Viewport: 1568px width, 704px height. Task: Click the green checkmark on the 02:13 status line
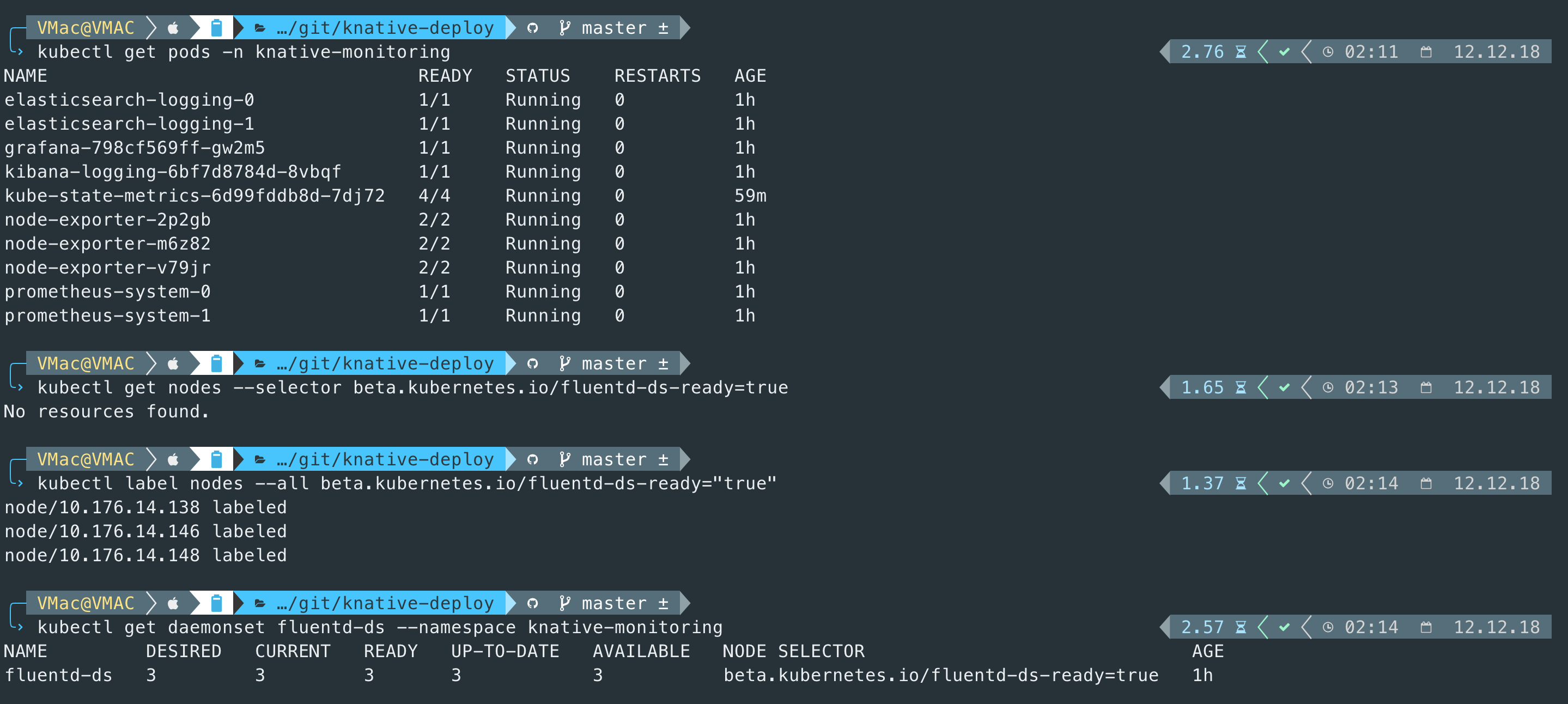pyautogui.click(x=1284, y=387)
